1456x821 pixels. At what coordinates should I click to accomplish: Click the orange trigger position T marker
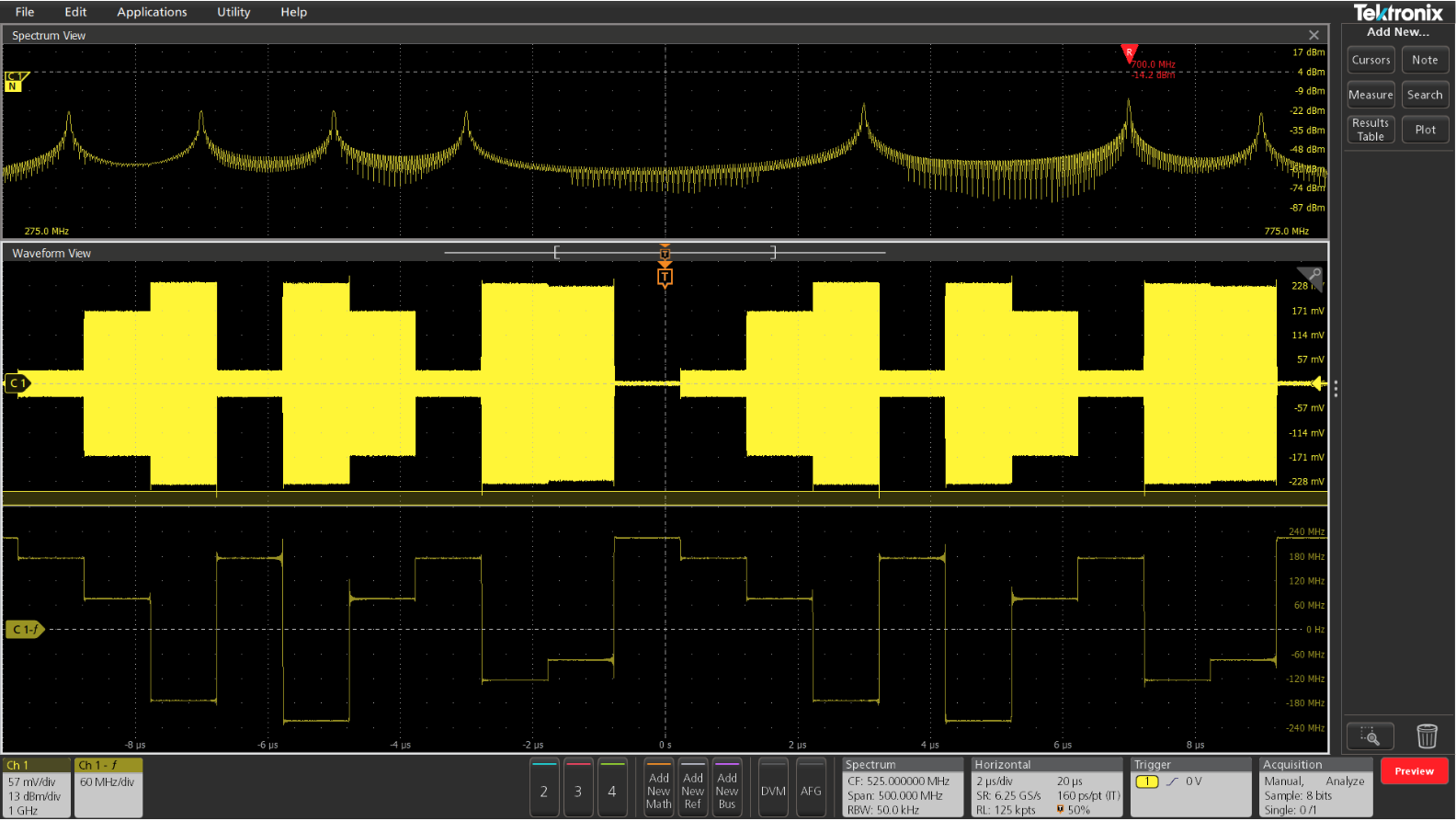665,277
